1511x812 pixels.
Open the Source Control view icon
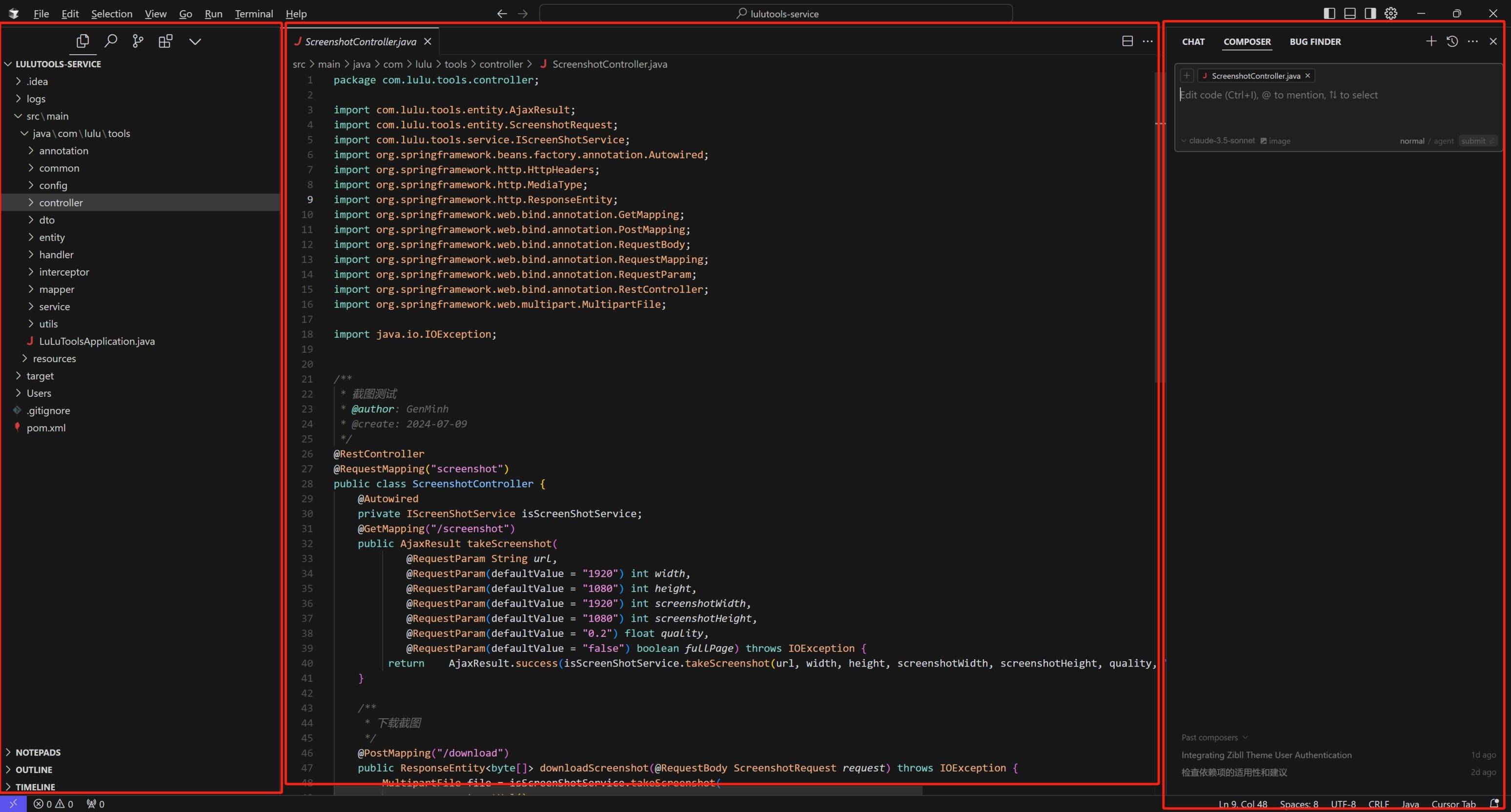138,41
